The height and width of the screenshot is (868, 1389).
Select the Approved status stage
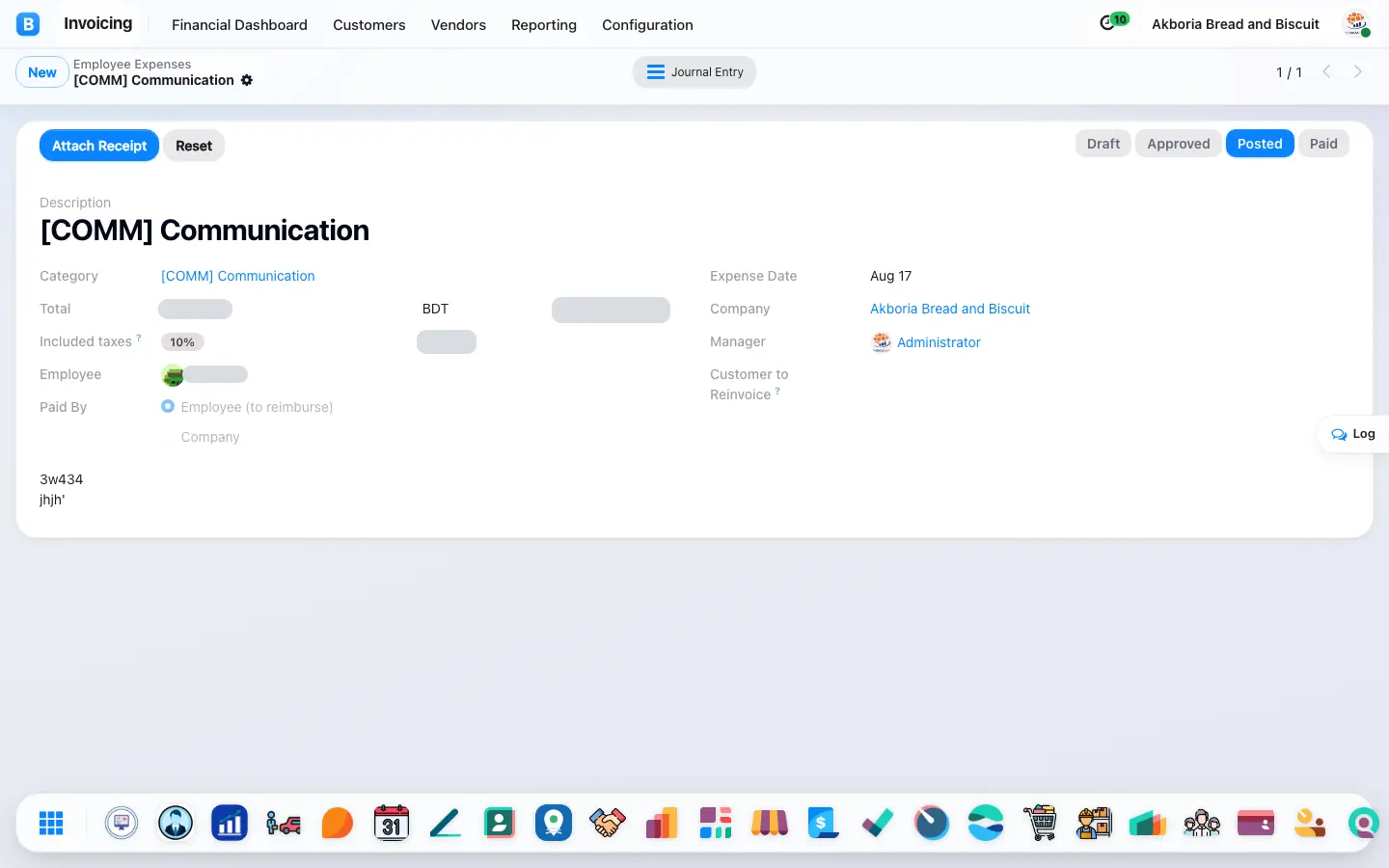pyautogui.click(x=1179, y=144)
